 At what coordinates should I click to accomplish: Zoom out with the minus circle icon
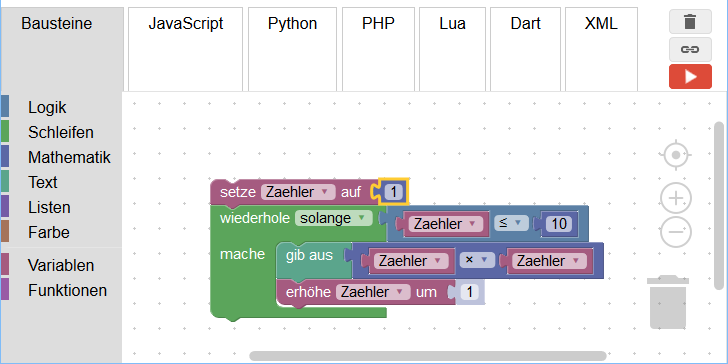pos(676,231)
